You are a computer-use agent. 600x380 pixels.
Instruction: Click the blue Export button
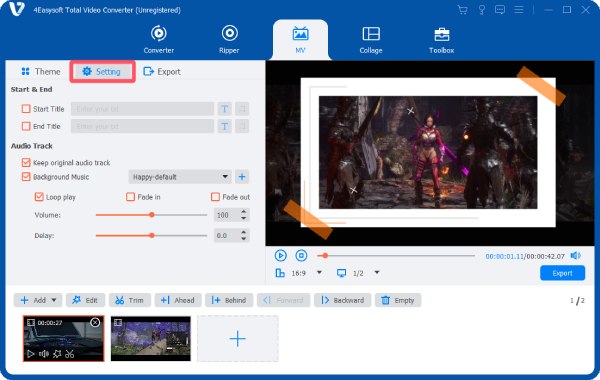coord(562,273)
